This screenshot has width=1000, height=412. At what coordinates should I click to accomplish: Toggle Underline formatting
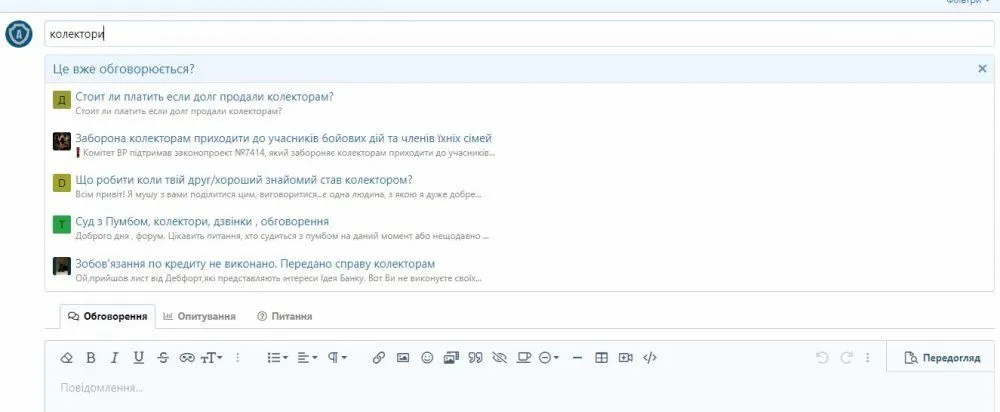[138, 358]
